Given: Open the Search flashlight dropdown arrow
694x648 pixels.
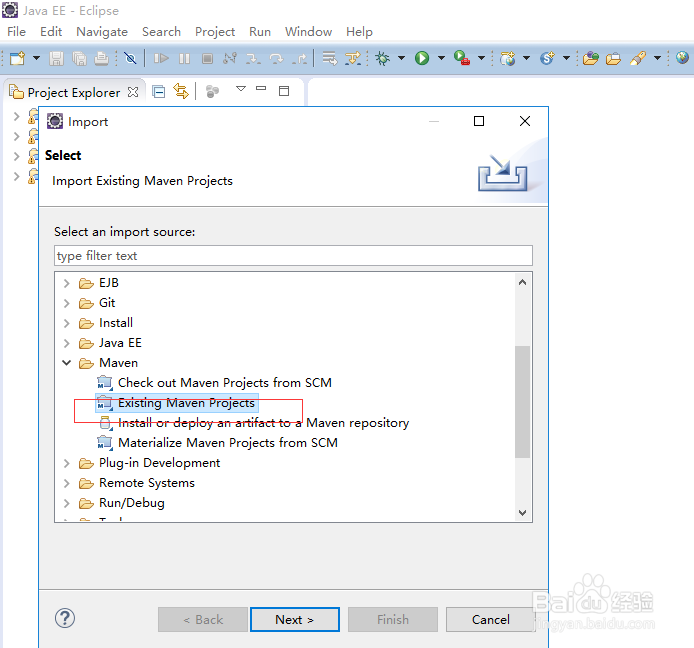Looking at the screenshot, I should (x=657, y=58).
